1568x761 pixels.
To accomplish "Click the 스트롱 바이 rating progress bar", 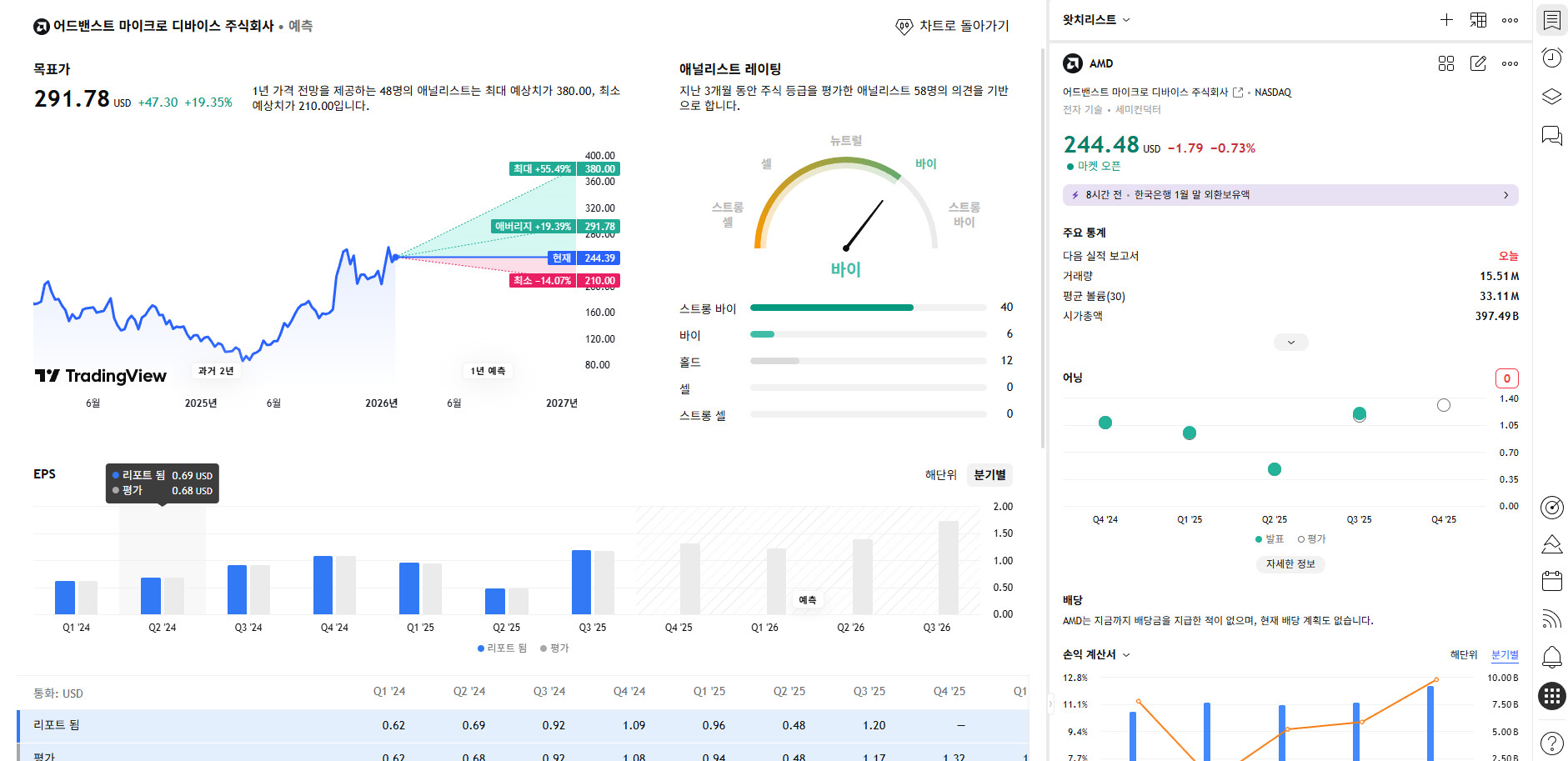I will 869,308.
